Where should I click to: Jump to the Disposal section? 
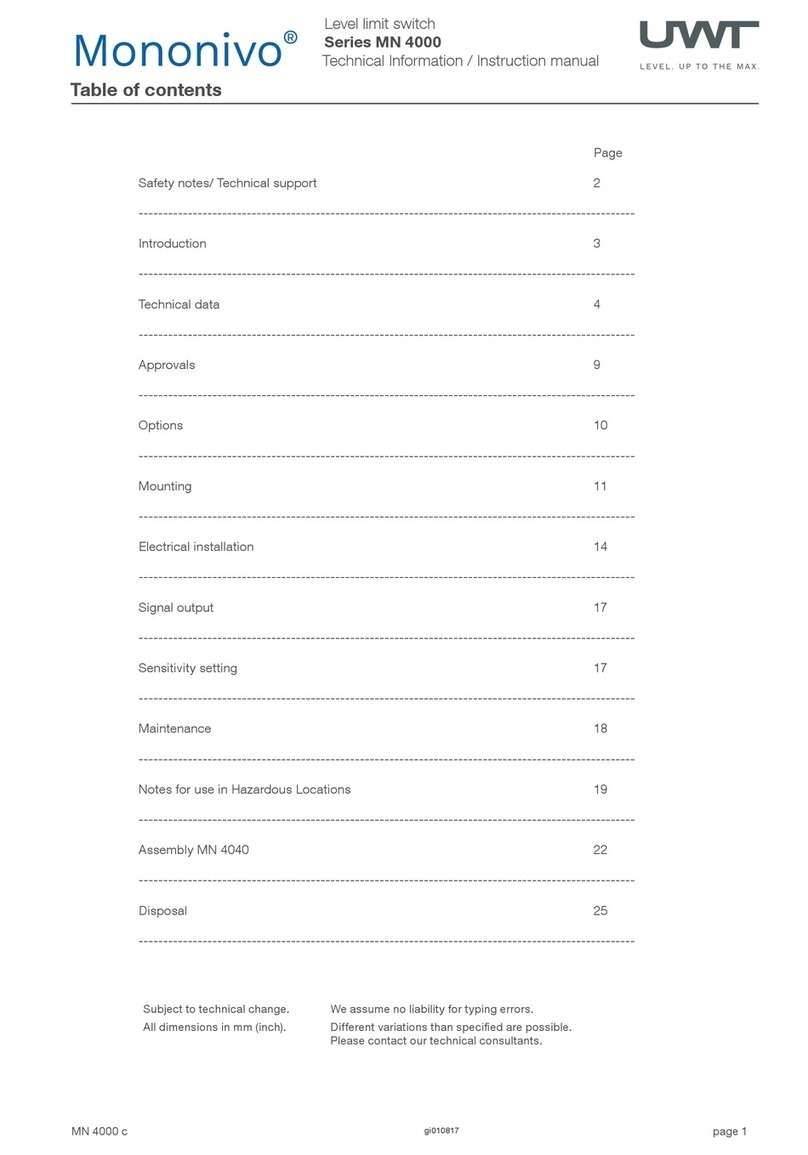tap(163, 911)
